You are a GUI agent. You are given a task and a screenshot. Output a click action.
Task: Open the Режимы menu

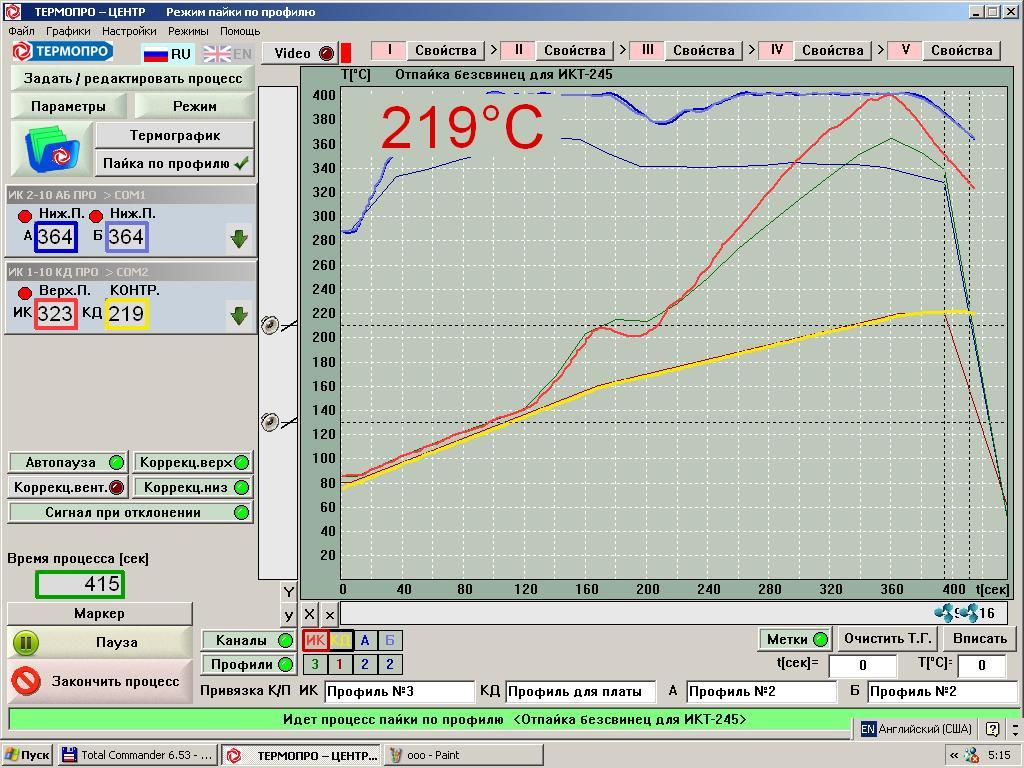tap(188, 31)
